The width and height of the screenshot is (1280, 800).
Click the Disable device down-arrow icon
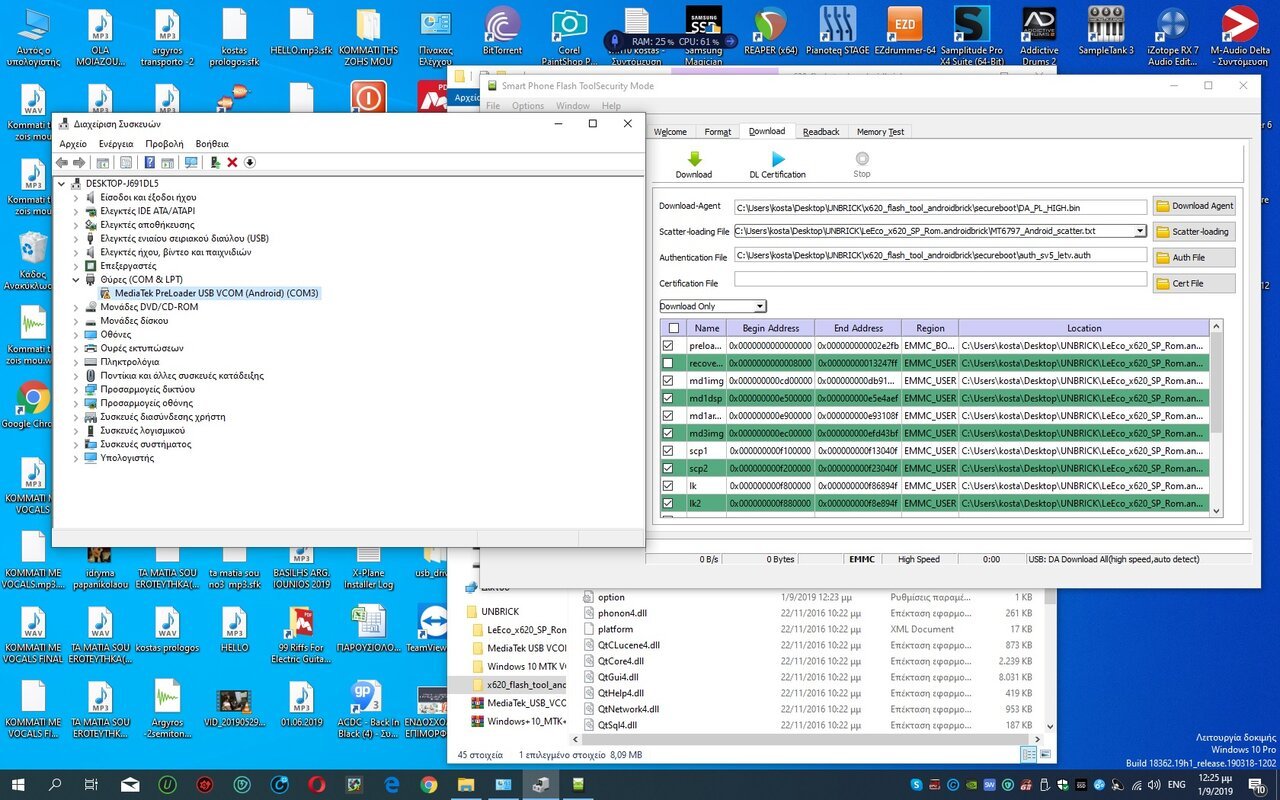point(250,162)
